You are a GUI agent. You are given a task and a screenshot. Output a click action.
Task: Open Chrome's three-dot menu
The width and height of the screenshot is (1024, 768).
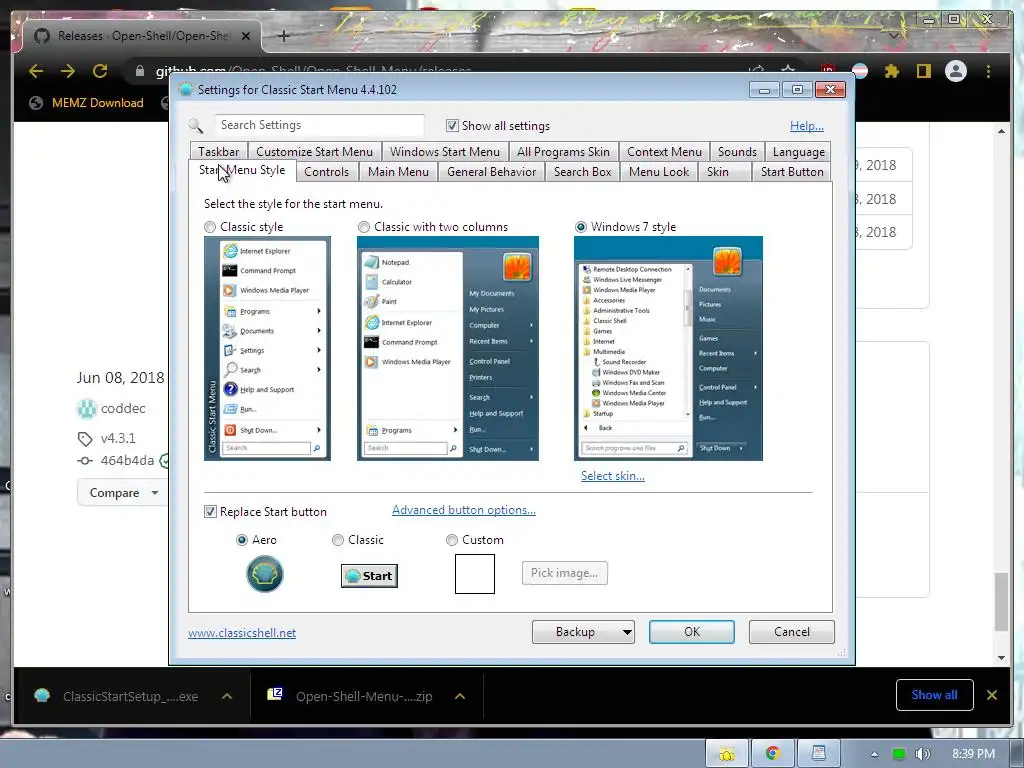(x=988, y=71)
